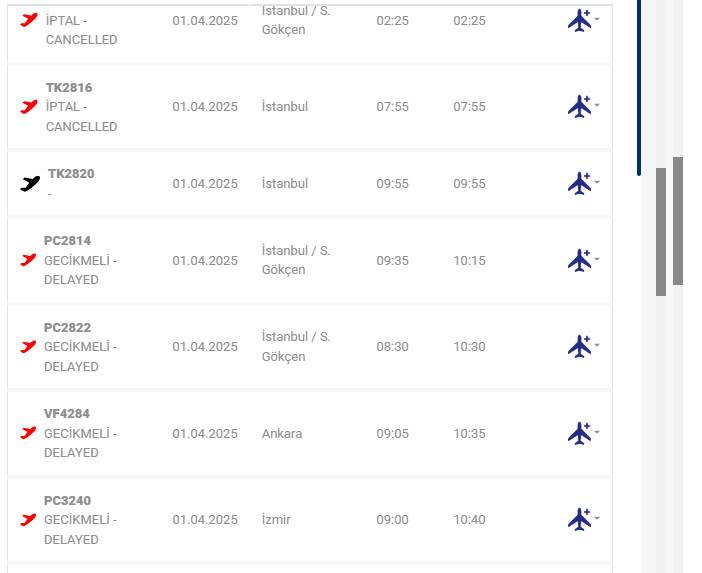Screen dimensions: 702x573
Task: Click the add-flight plane icon for PC3240
Action: [579, 519]
